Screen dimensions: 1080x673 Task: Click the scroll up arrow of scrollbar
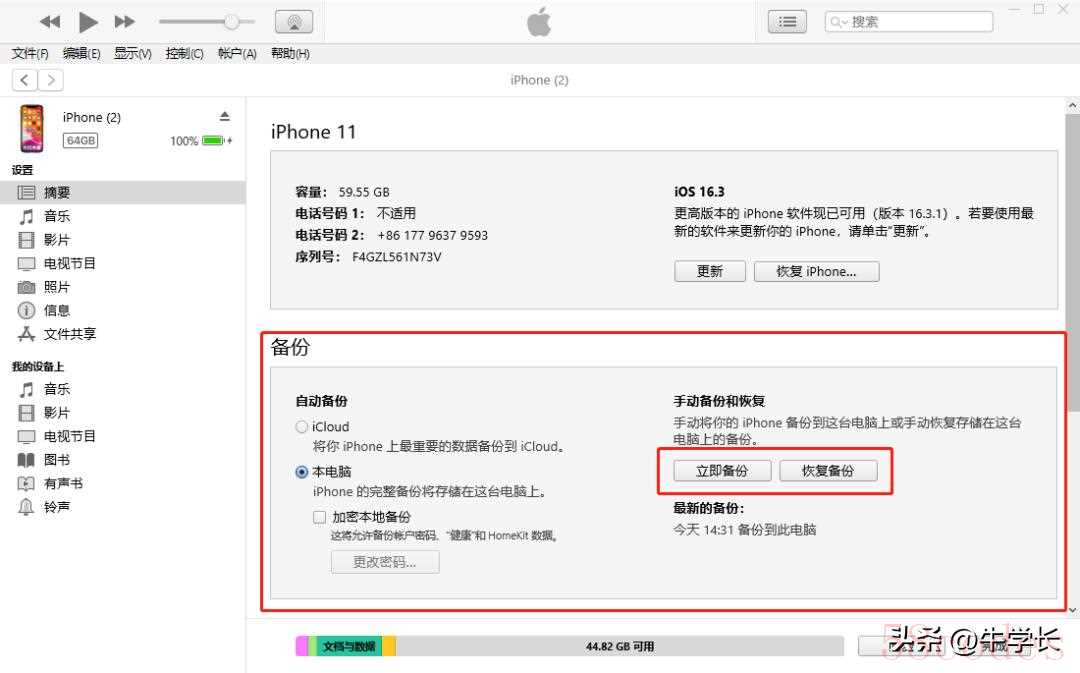(x=1072, y=105)
